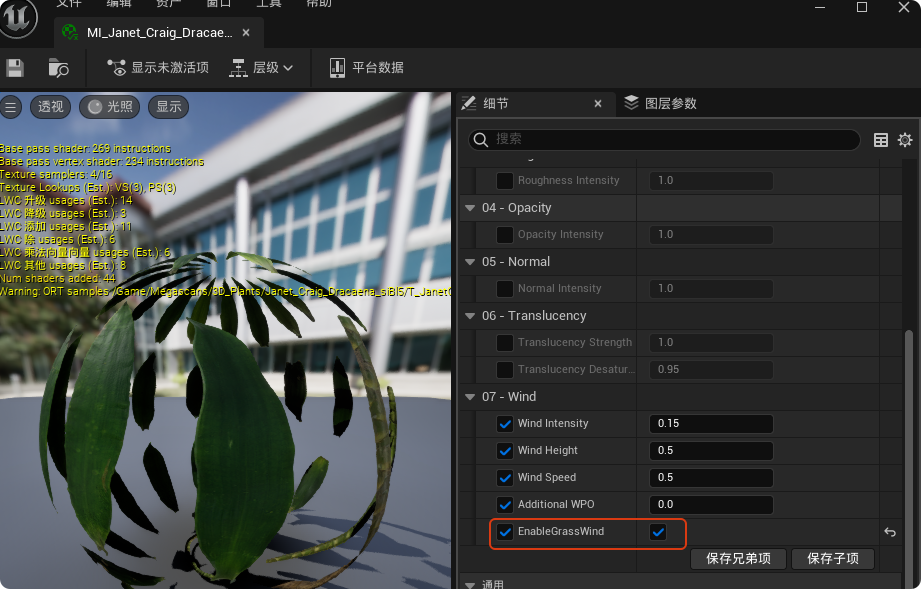921x589 pixels.
Task: Close the 细节 details tab
Action: [x=598, y=104]
